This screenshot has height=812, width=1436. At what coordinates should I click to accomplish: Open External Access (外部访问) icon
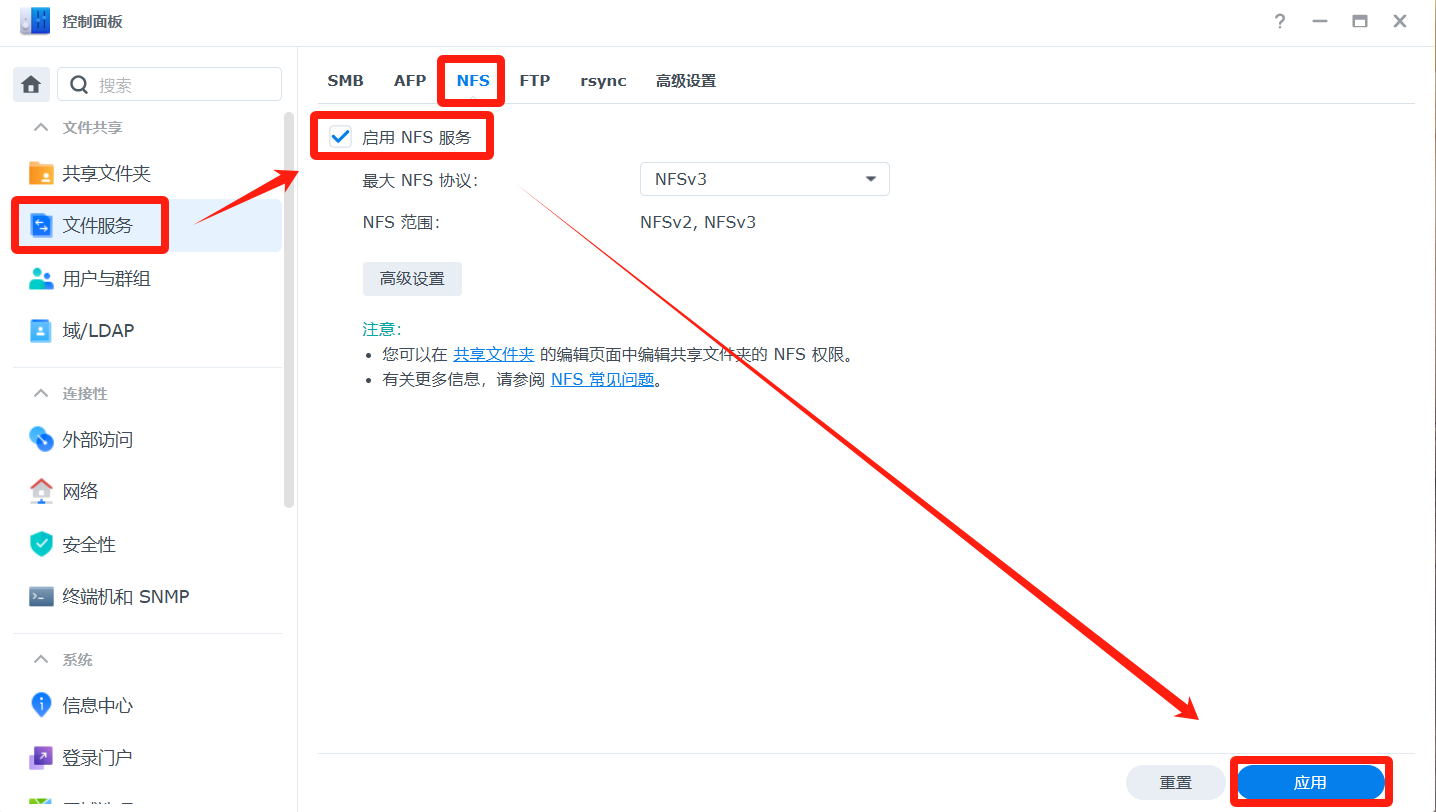(x=41, y=439)
